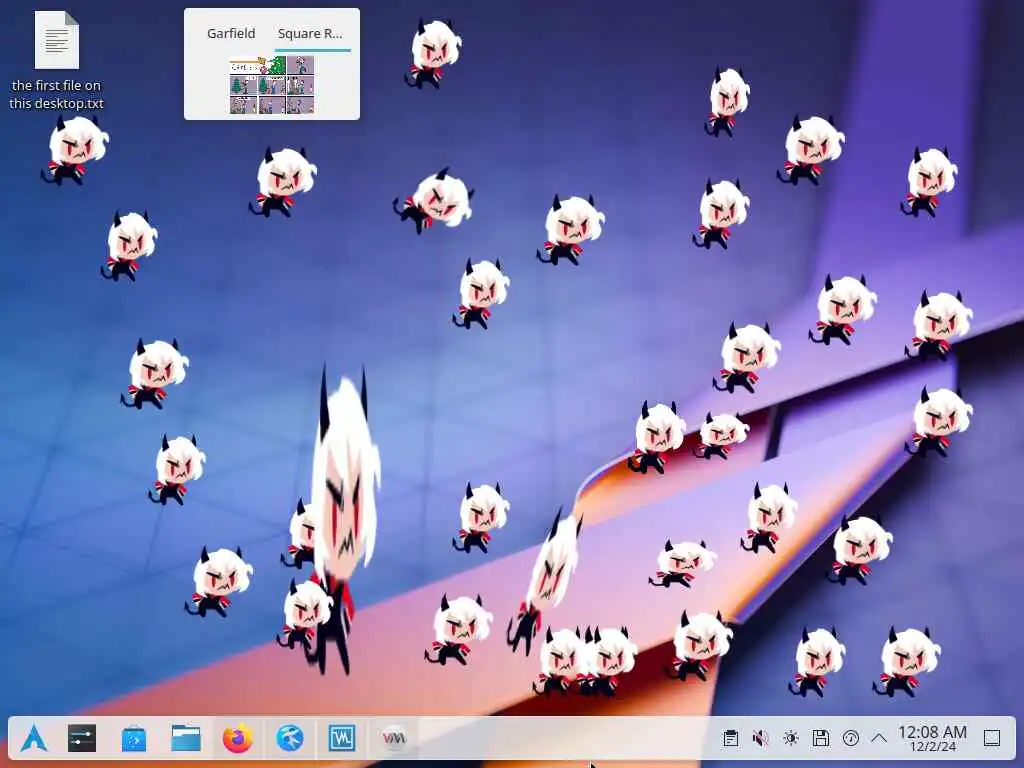Open System Settings from the taskbar
The width and height of the screenshot is (1024, 768).
tap(82, 739)
